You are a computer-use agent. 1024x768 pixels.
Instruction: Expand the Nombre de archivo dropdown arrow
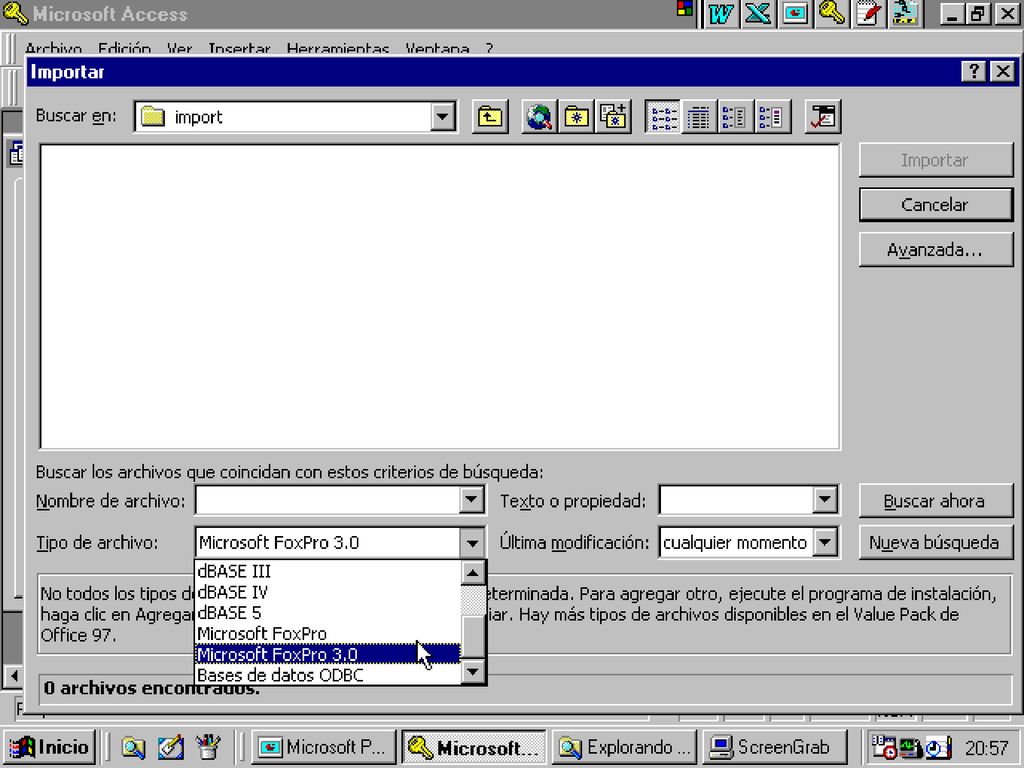tap(471, 501)
